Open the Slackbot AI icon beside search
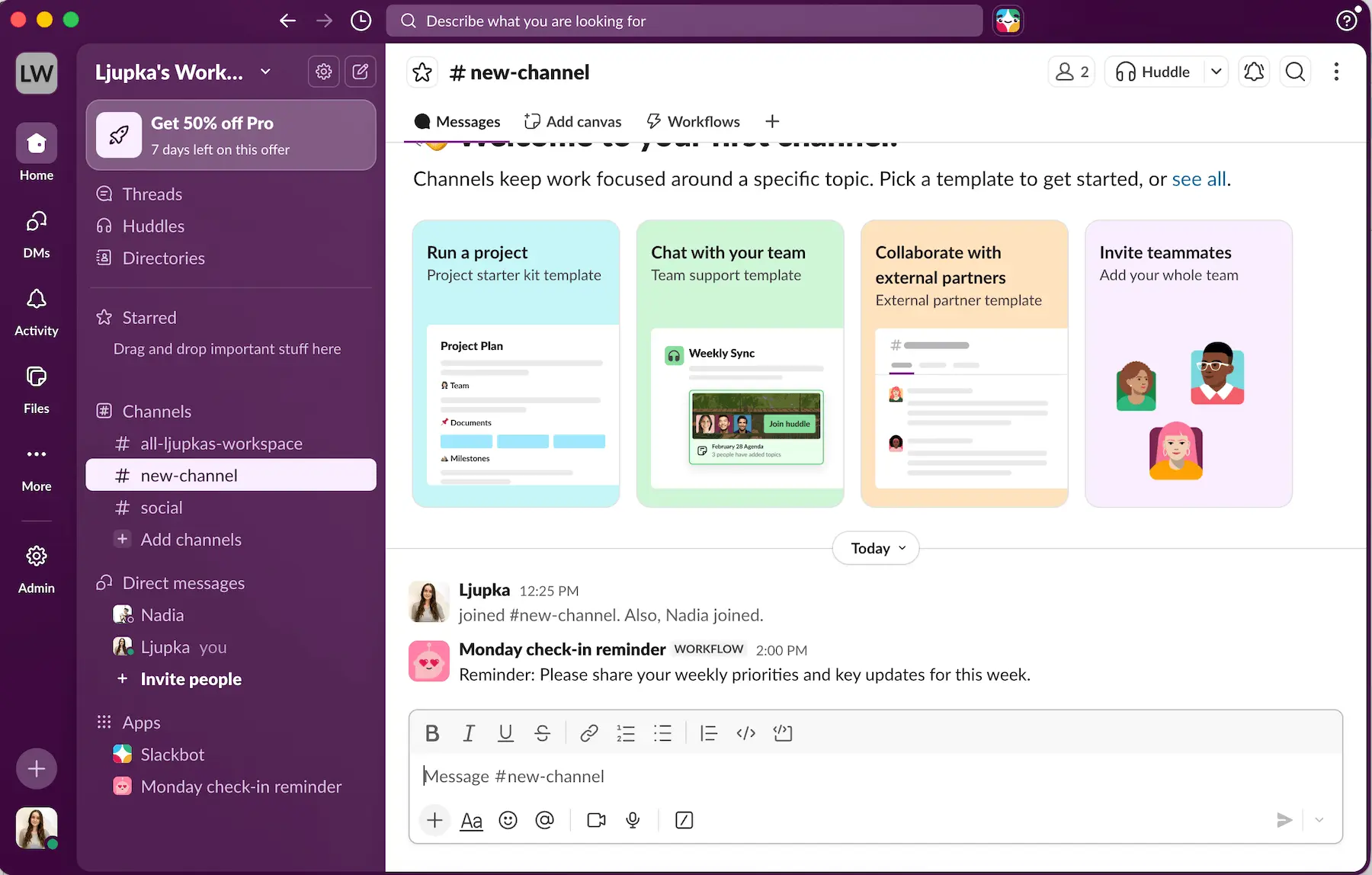Viewport: 1372px width, 875px height. pos(1008,21)
